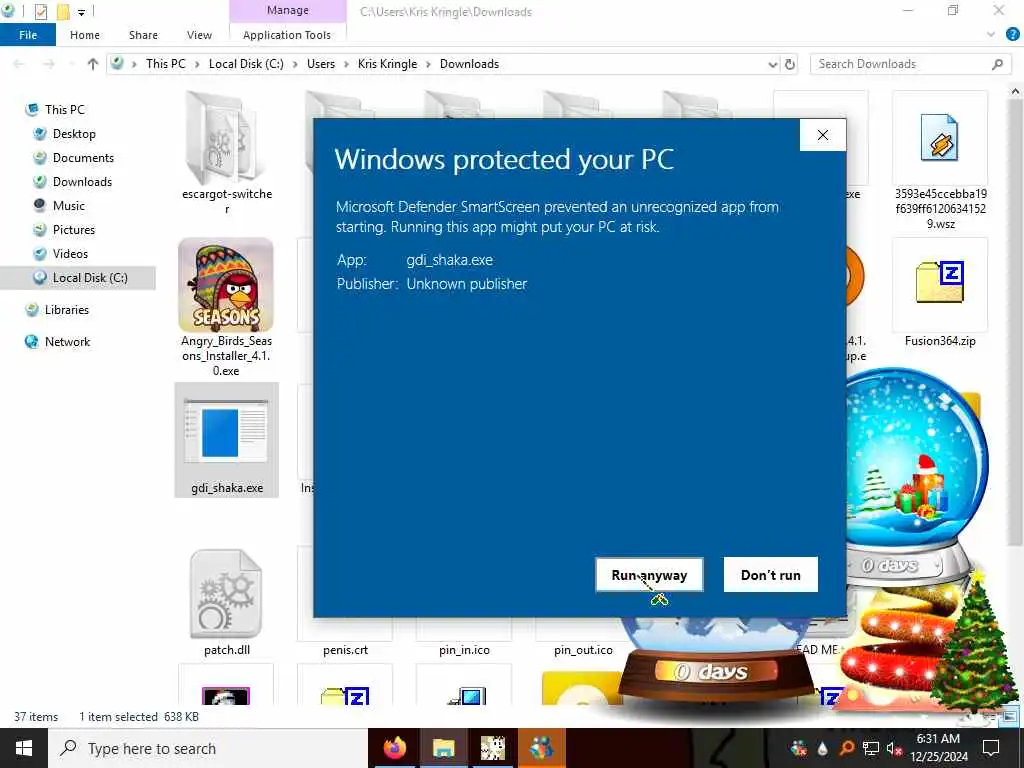Select Libraries in the navigation pane
1024x768 pixels.
click(x=67, y=310)
